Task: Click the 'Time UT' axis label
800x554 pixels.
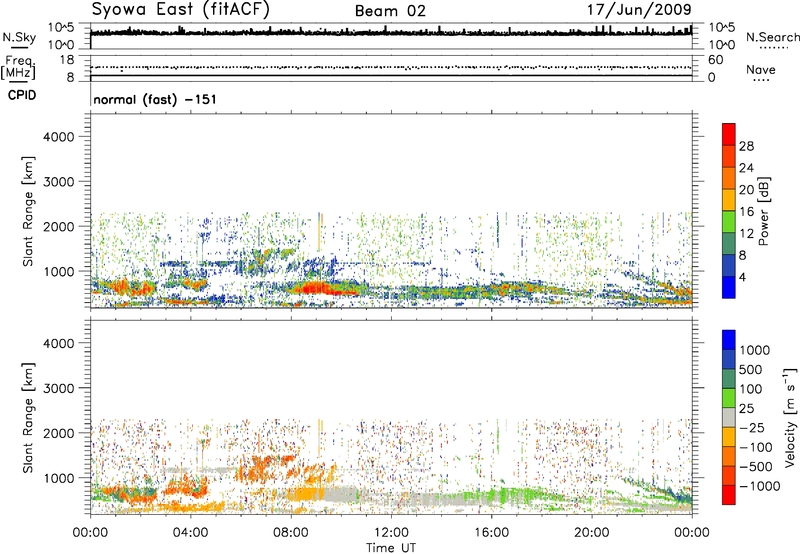Action: pyautogui.click(x=391, y=548)
